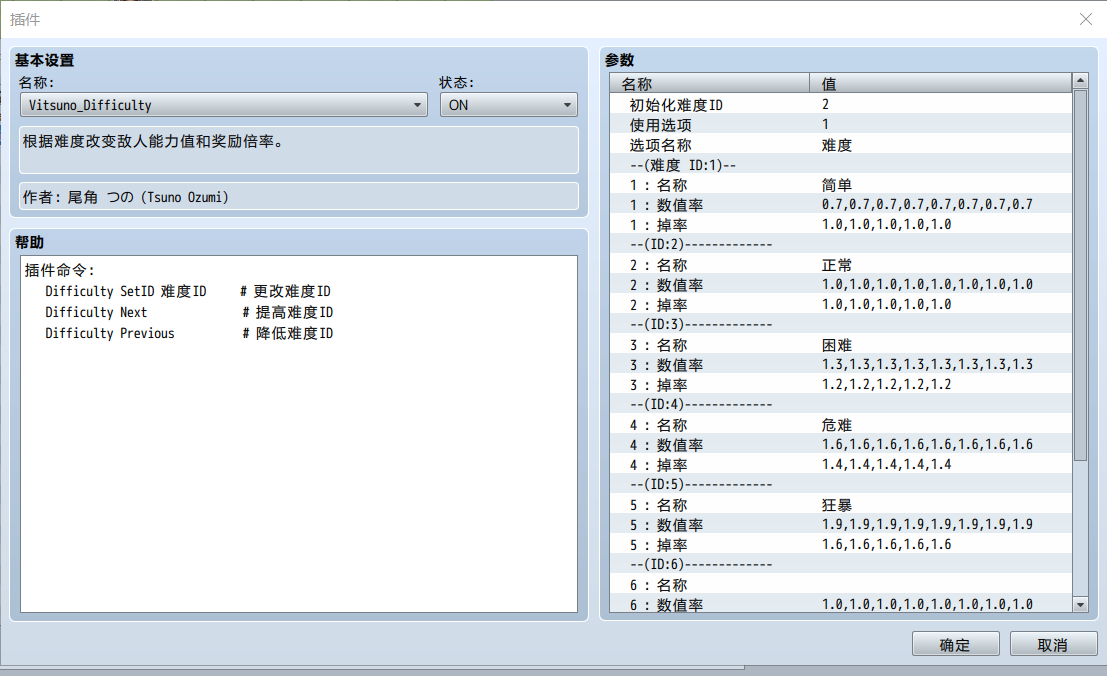
Task: Click the value 简单 for difficulty 1 name
Action: coord(837,185)
